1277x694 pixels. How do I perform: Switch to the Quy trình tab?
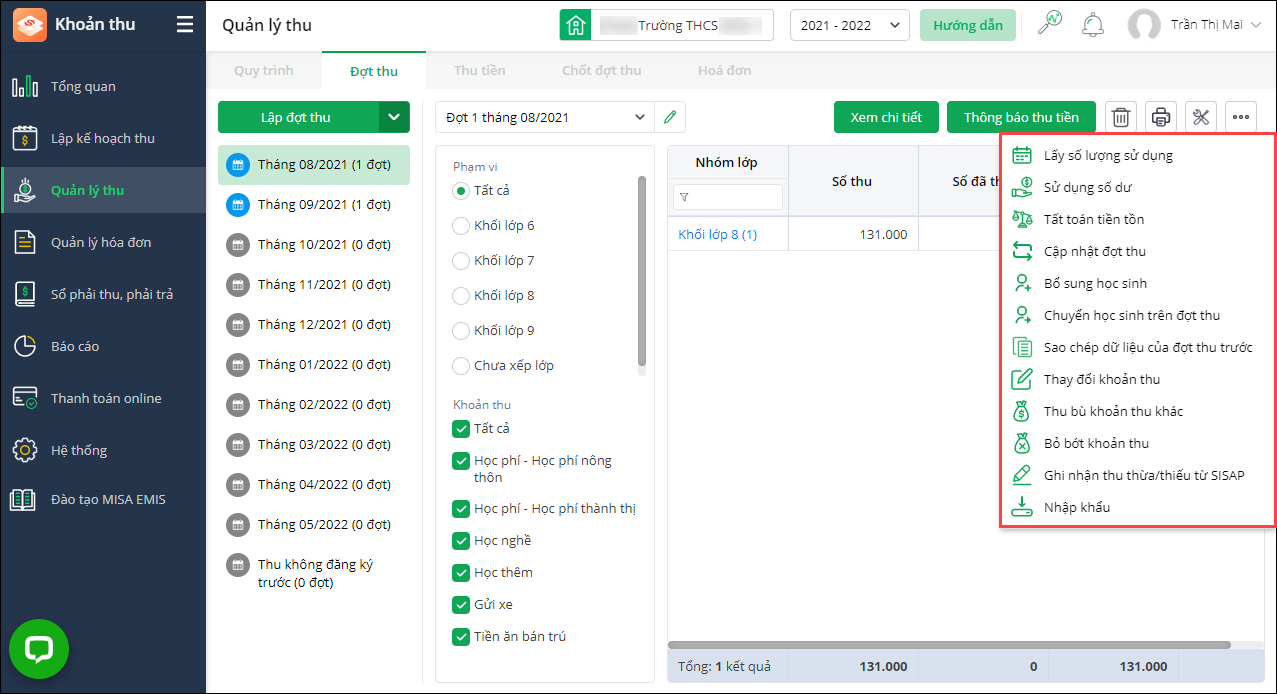264,71
